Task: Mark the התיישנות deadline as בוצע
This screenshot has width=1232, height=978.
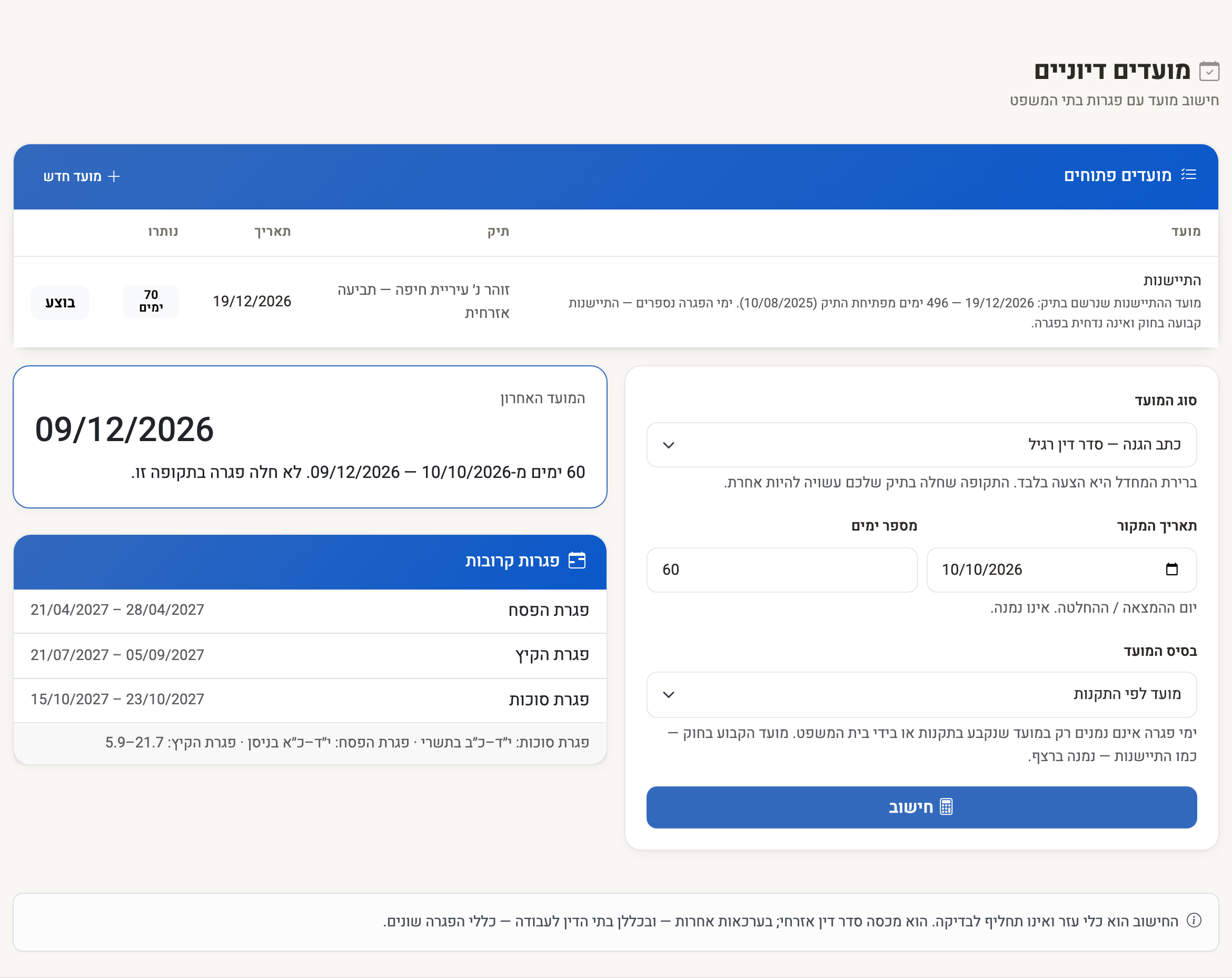Action: [x=60, y=302]
